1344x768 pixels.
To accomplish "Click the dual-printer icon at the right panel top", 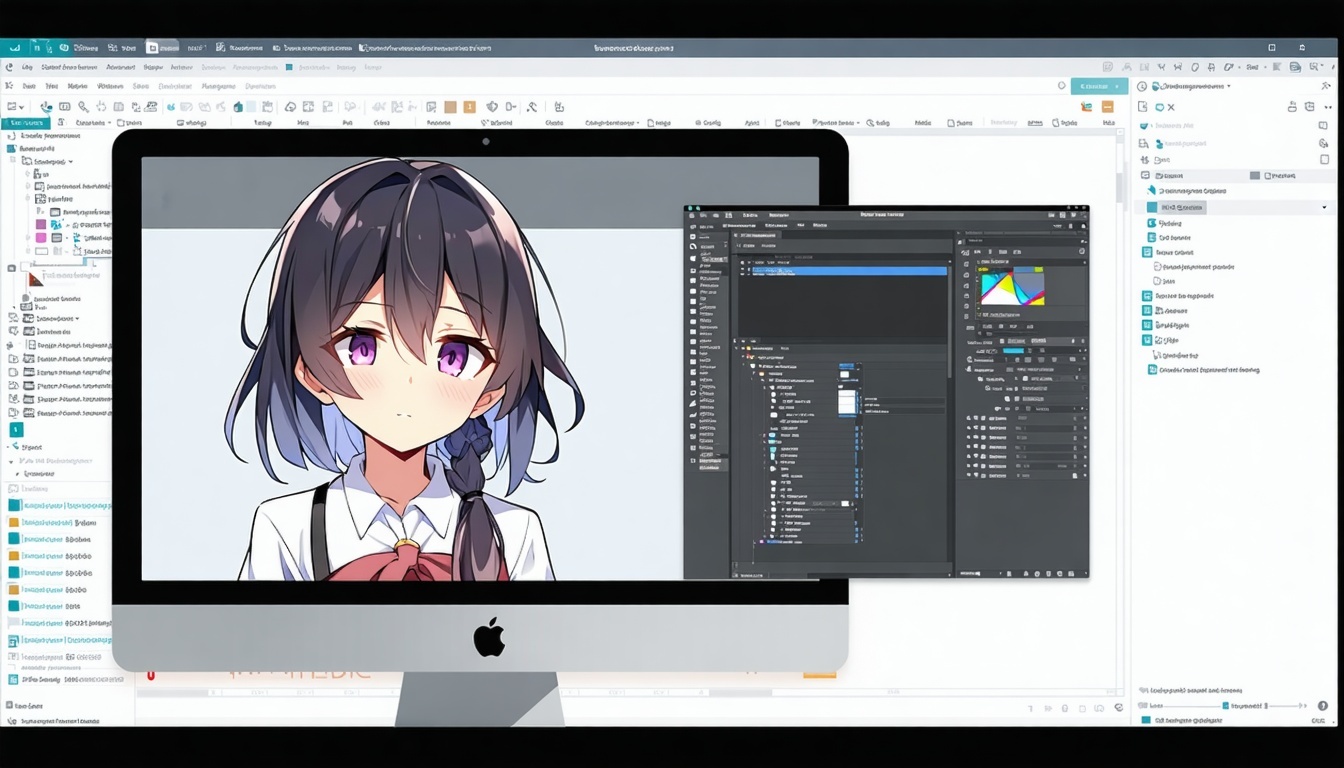I will [1292, 108].
